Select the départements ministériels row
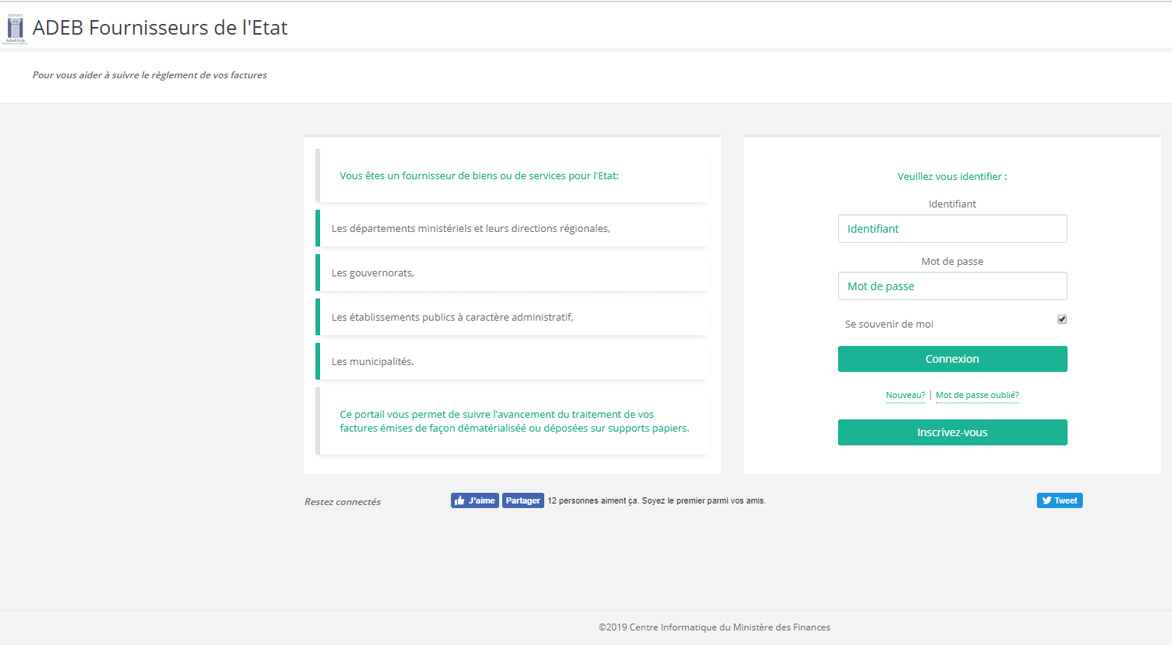1172x645 pixels. click(512, 229)
